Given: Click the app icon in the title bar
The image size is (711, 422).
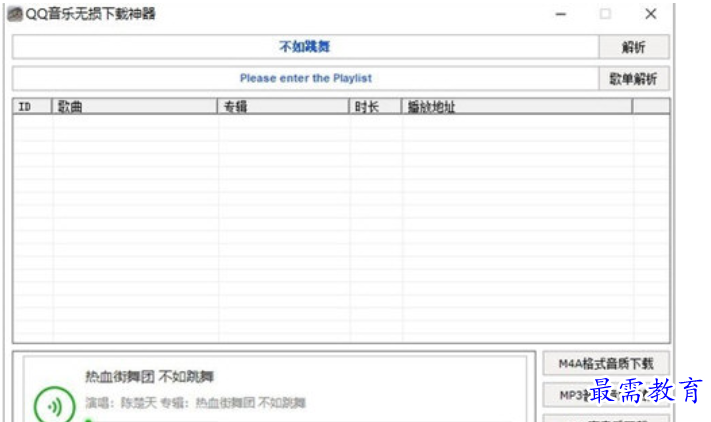Looking at the screenshot, I should click(x=15, y=14).
